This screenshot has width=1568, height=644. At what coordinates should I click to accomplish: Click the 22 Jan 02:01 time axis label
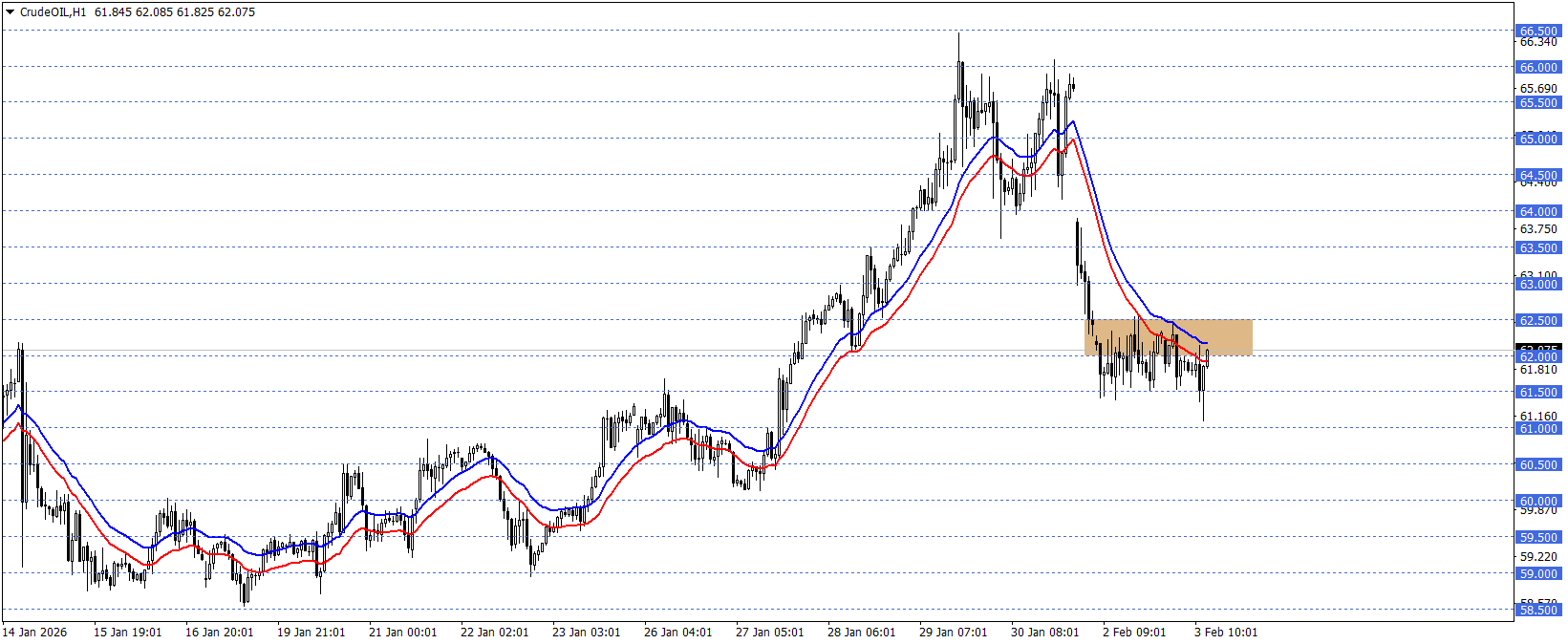(494, 632)
